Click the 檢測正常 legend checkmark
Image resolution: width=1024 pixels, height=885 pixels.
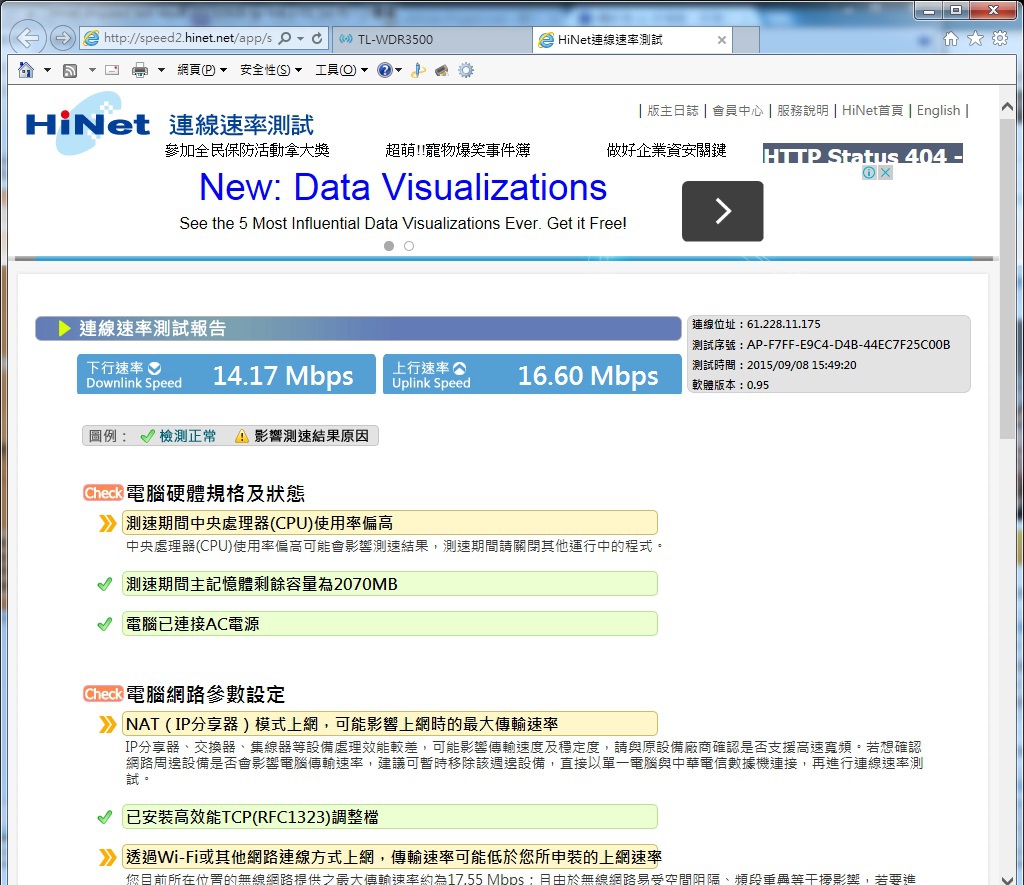[x=148, y=436]
